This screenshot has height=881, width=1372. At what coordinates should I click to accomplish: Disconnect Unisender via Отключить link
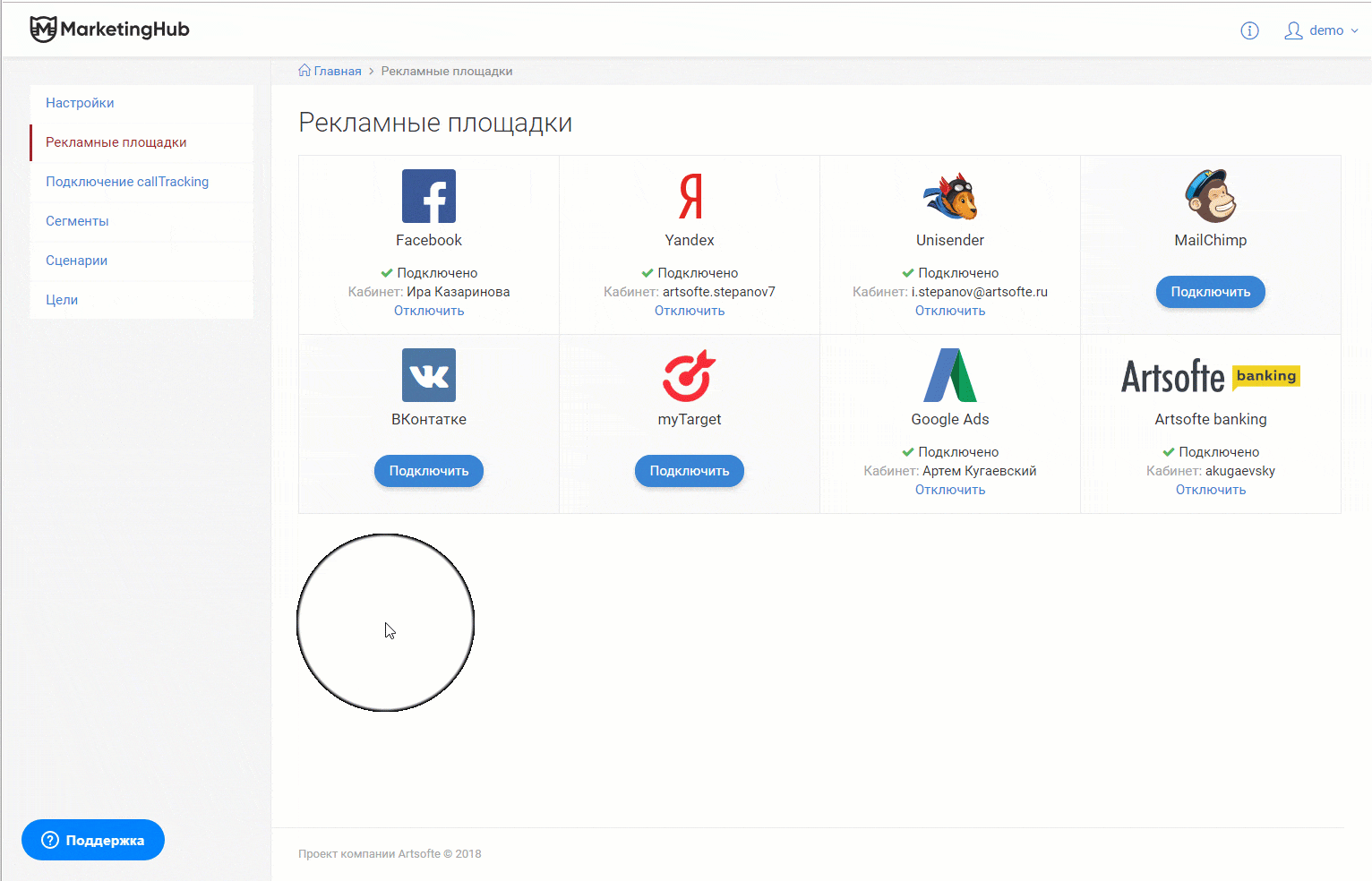[950, 311]
